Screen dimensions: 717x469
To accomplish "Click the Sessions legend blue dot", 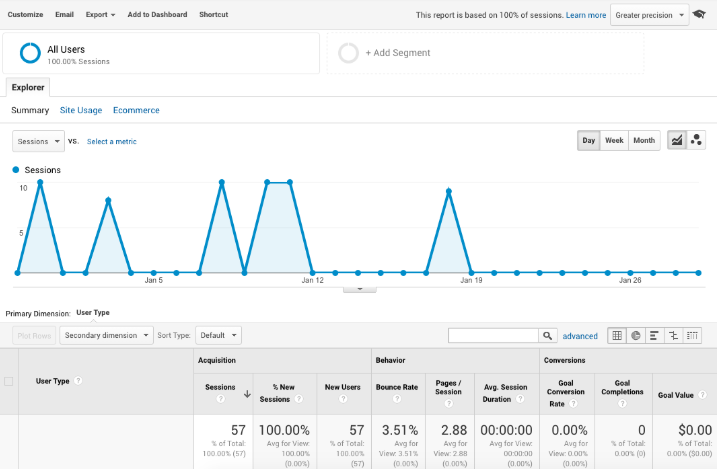I will [x=16, y=170].
